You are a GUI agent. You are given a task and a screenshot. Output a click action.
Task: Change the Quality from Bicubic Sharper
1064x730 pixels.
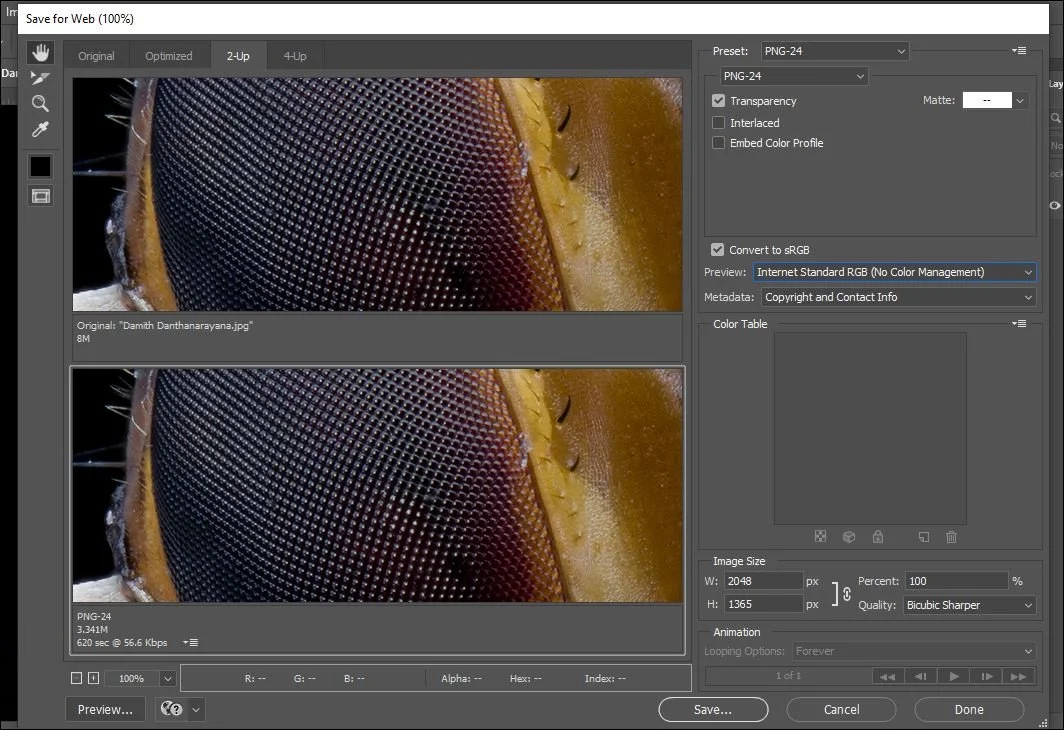click(x=969, y=604)
